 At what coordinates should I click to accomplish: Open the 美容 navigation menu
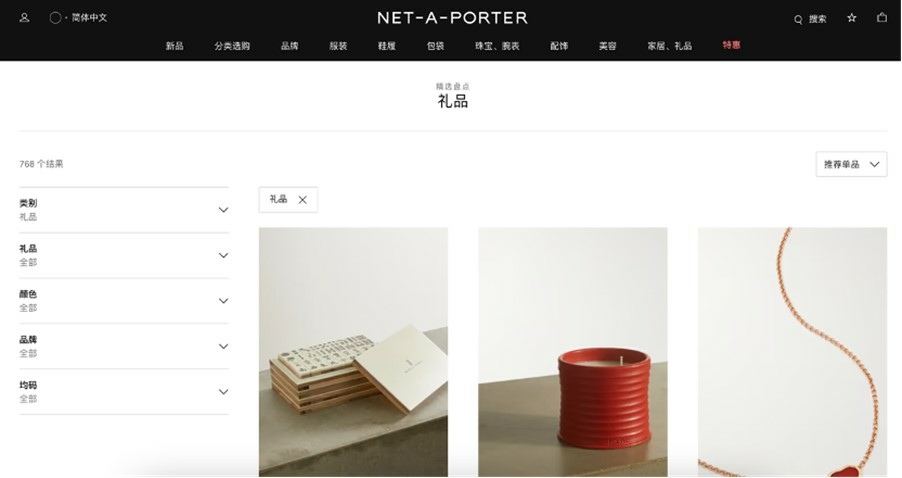pyautogui.click(x=607, y=46)
